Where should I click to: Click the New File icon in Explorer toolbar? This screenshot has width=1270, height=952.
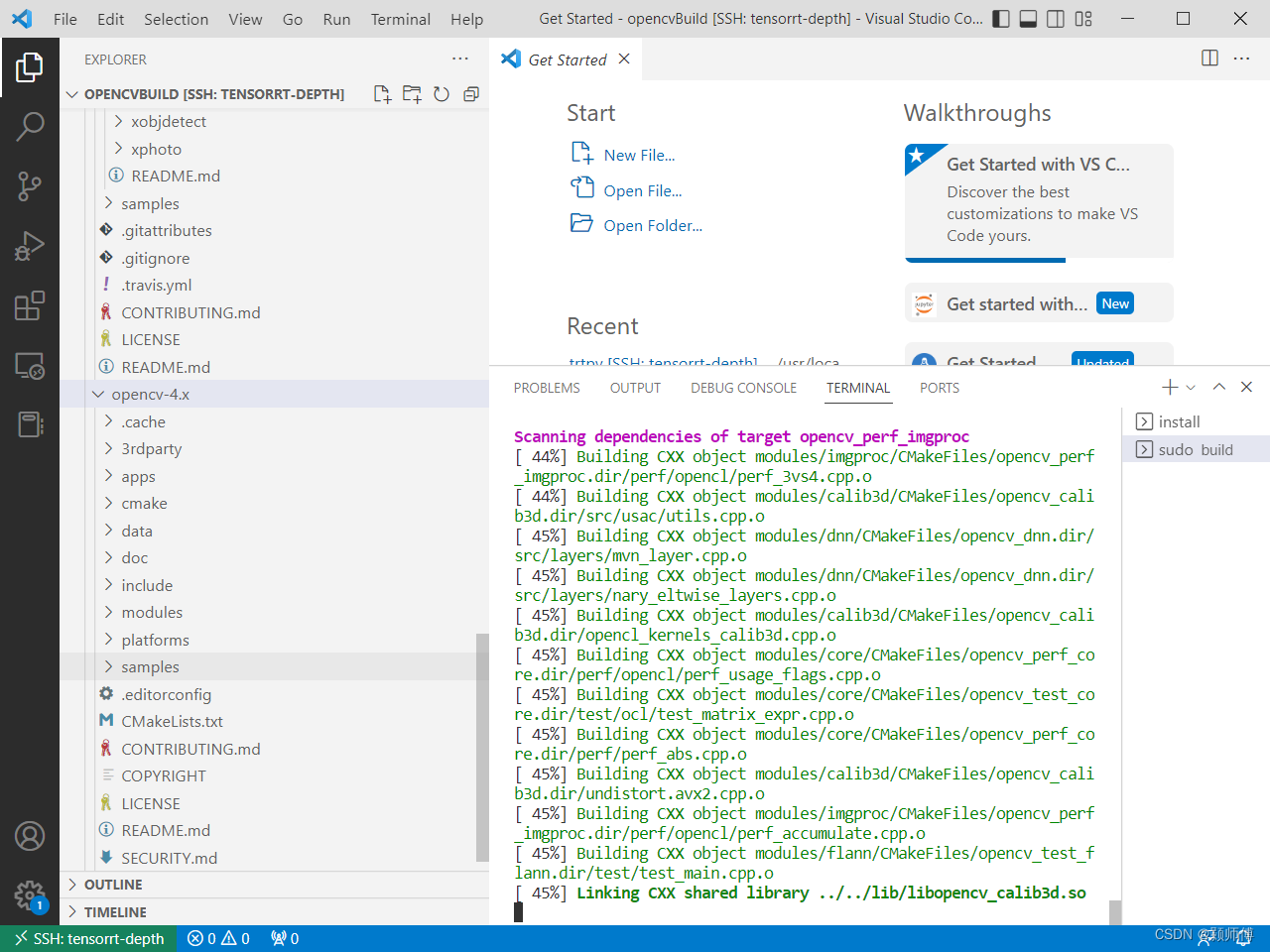click(381, 93)
